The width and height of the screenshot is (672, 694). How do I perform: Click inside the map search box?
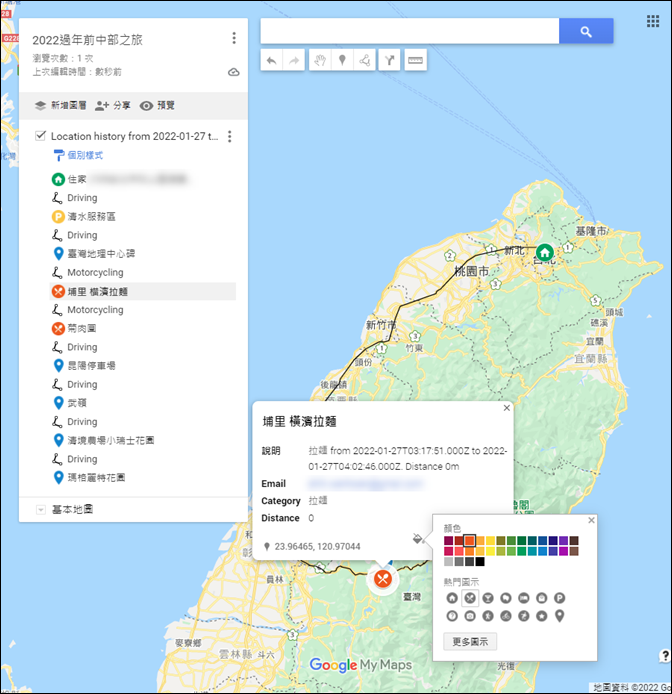[x=410, y=31]
